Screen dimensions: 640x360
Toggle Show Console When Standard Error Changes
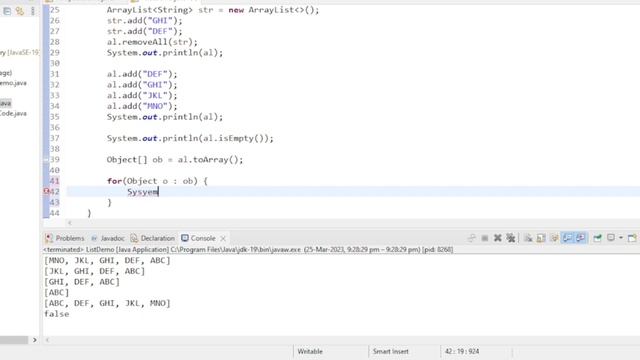(580, 238)
